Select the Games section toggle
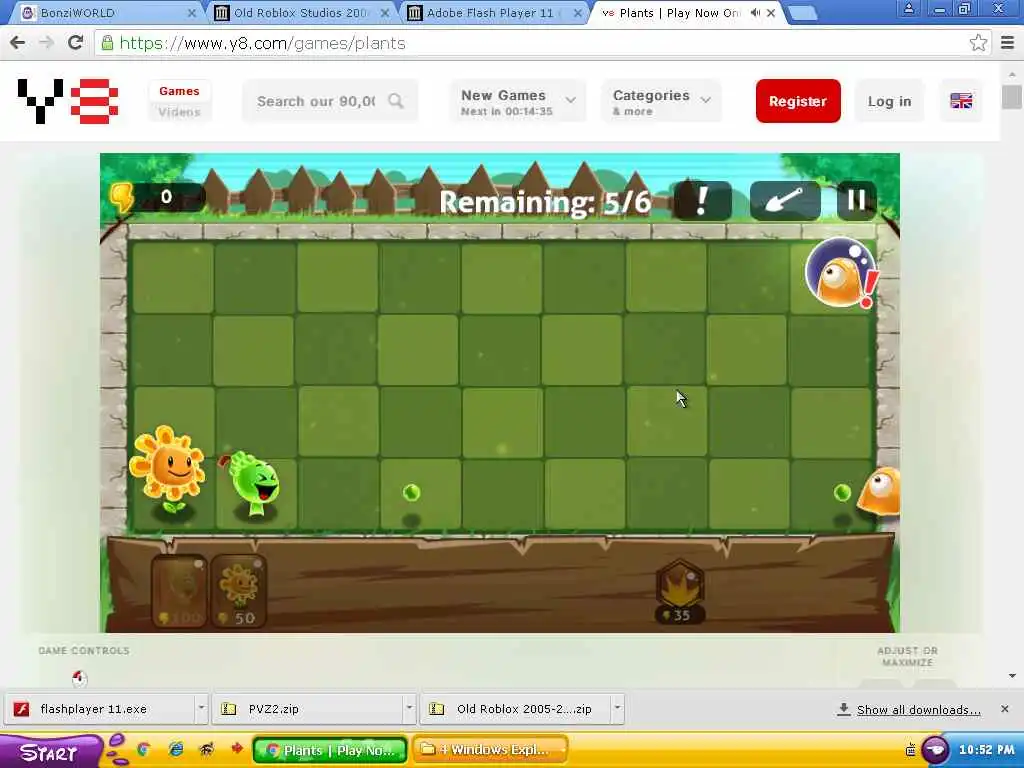Screen dimensions: 1024x768 (179, 91)
